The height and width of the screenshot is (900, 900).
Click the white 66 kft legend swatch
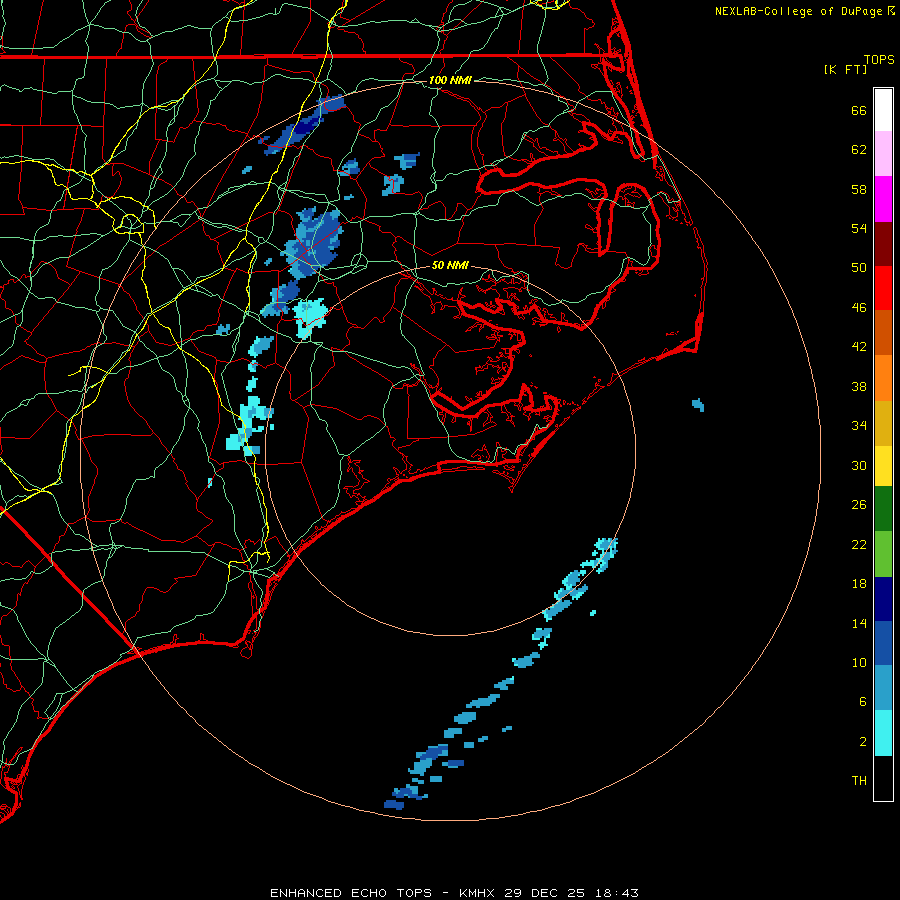883,110
